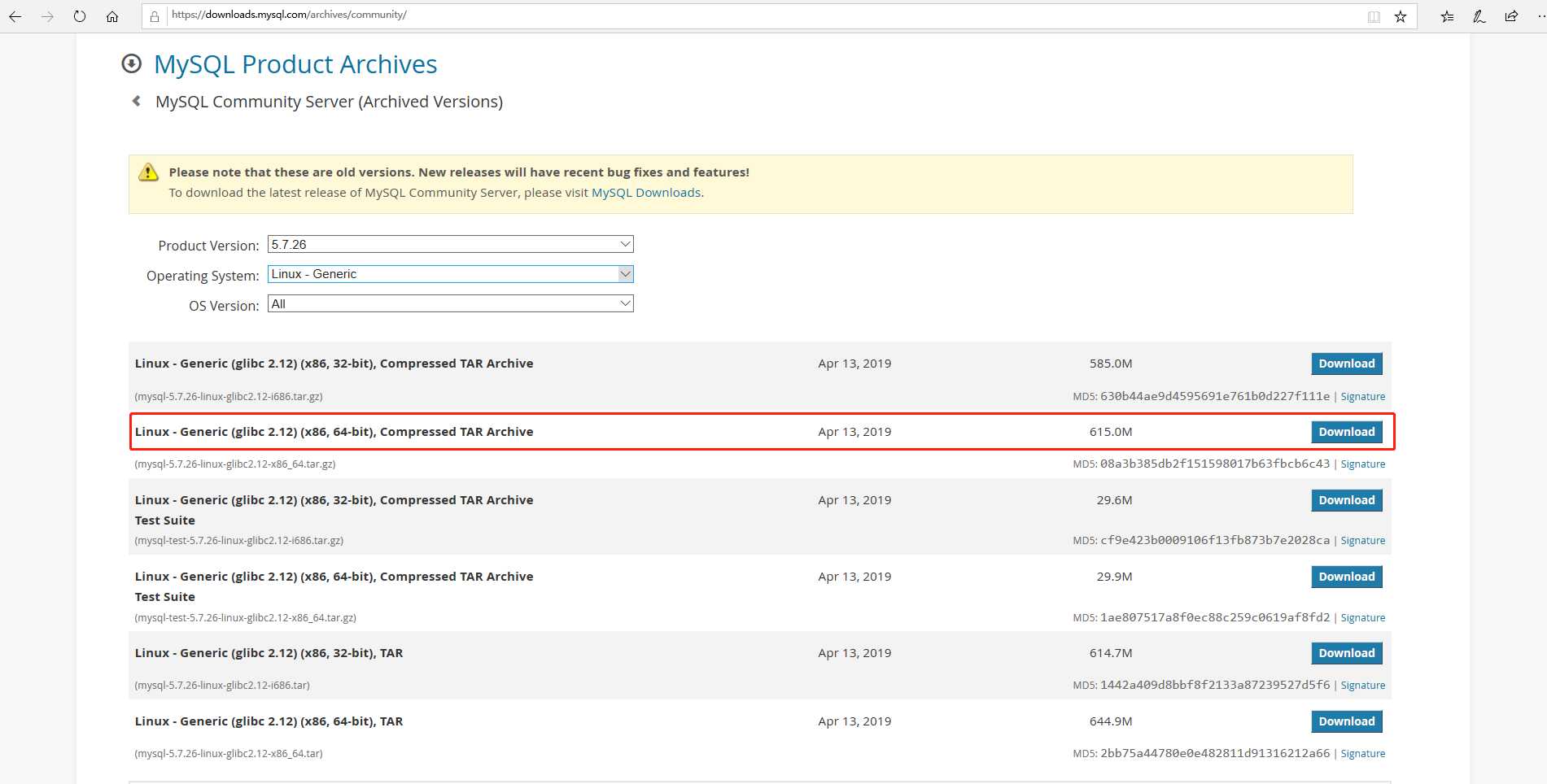Download the 32-bit Test Suite 29.6M
Screen dimensions: 1547x784
click(x=1347, y=500)
